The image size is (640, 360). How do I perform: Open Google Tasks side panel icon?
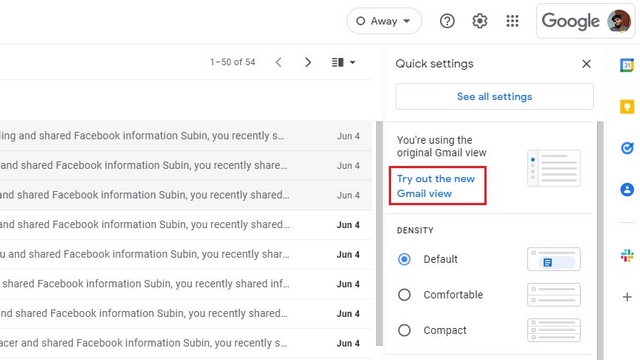[x=627, y=148]
